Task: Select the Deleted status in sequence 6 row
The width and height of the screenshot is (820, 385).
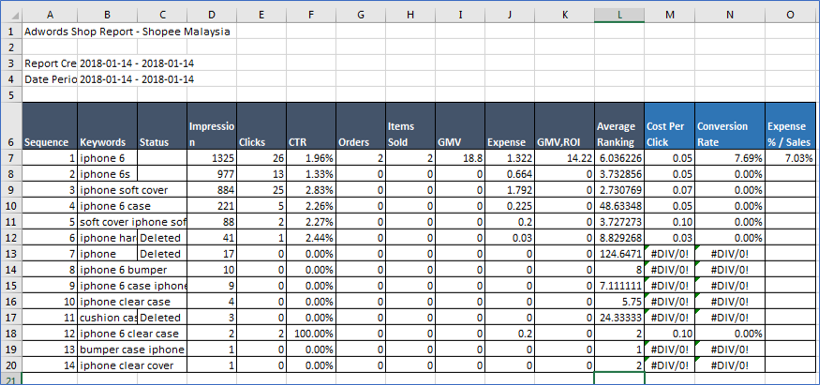Action: click(x=162, y=238)
